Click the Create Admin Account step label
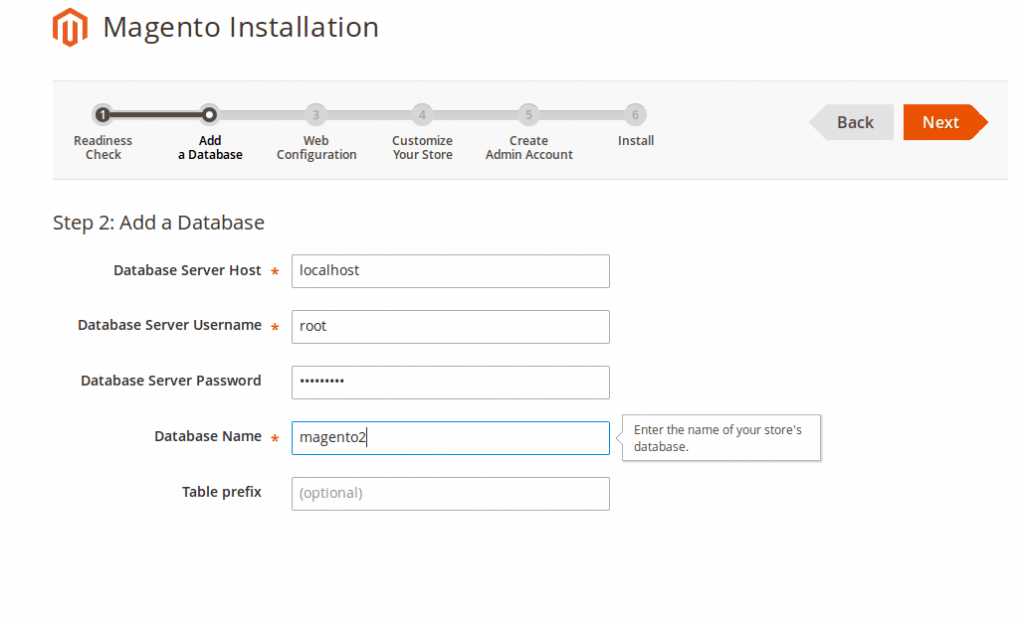Viewport: 1024px width, 621px height. click(x=529, y=148)
